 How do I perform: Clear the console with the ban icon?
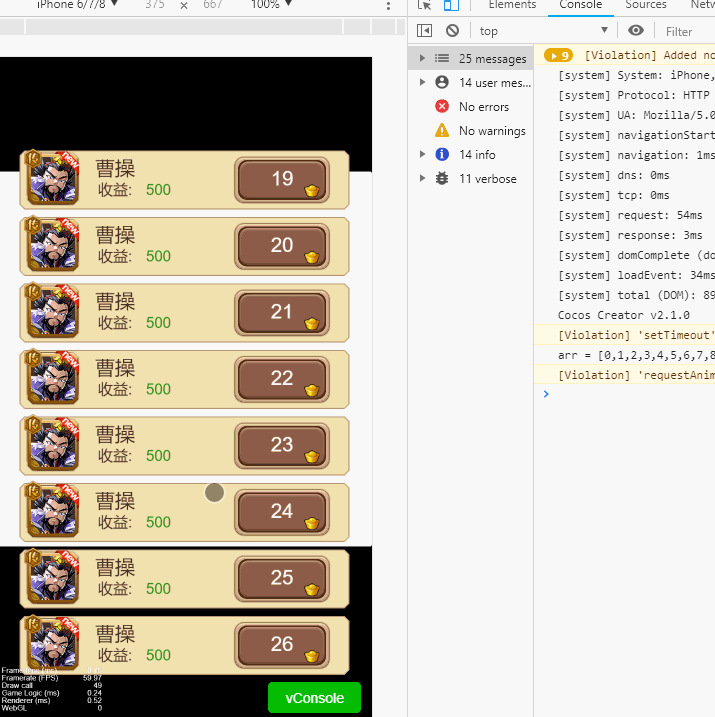(453, 31)
